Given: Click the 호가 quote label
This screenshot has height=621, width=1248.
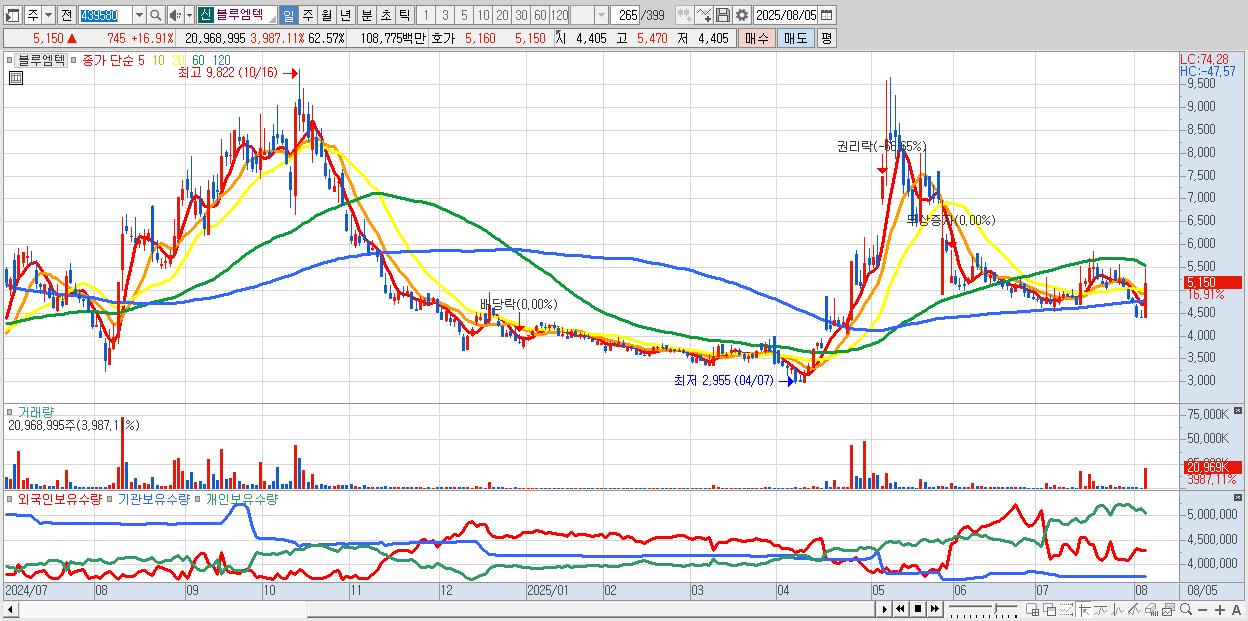Looking at the screenshot, I should [442, 38].
